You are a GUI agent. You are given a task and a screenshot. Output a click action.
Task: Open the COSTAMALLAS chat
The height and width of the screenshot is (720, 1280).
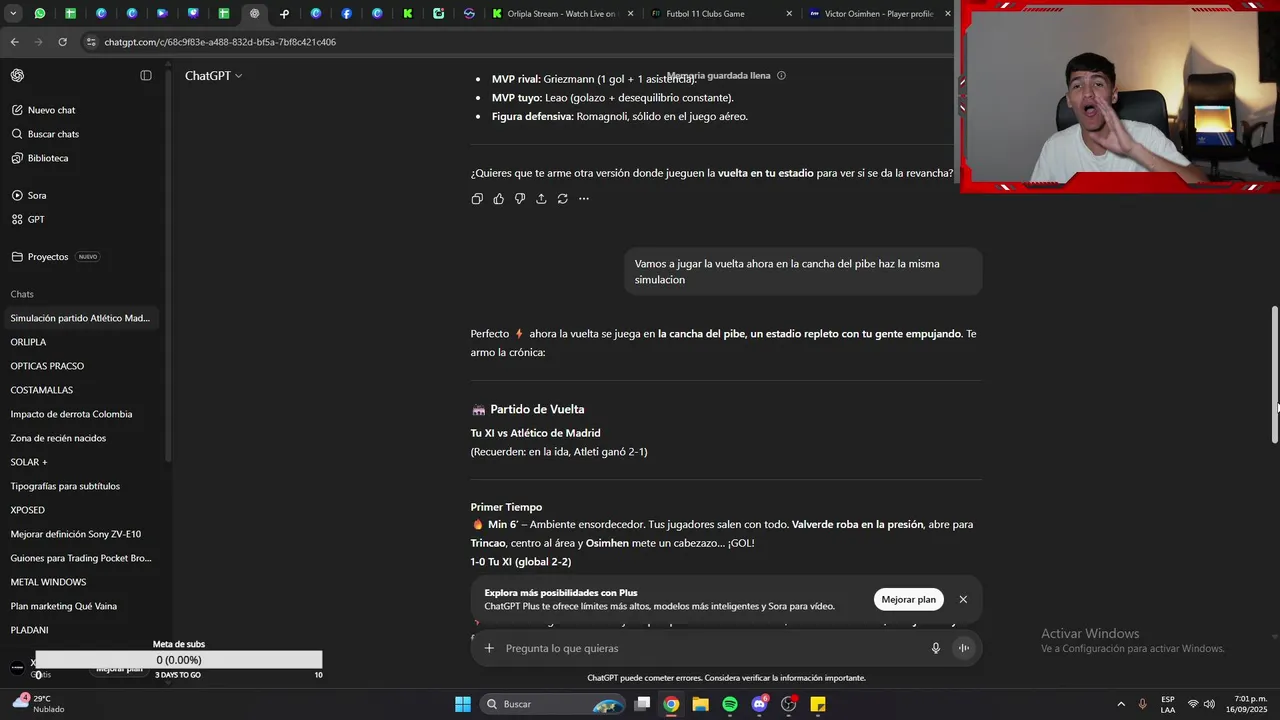(80, 390)
